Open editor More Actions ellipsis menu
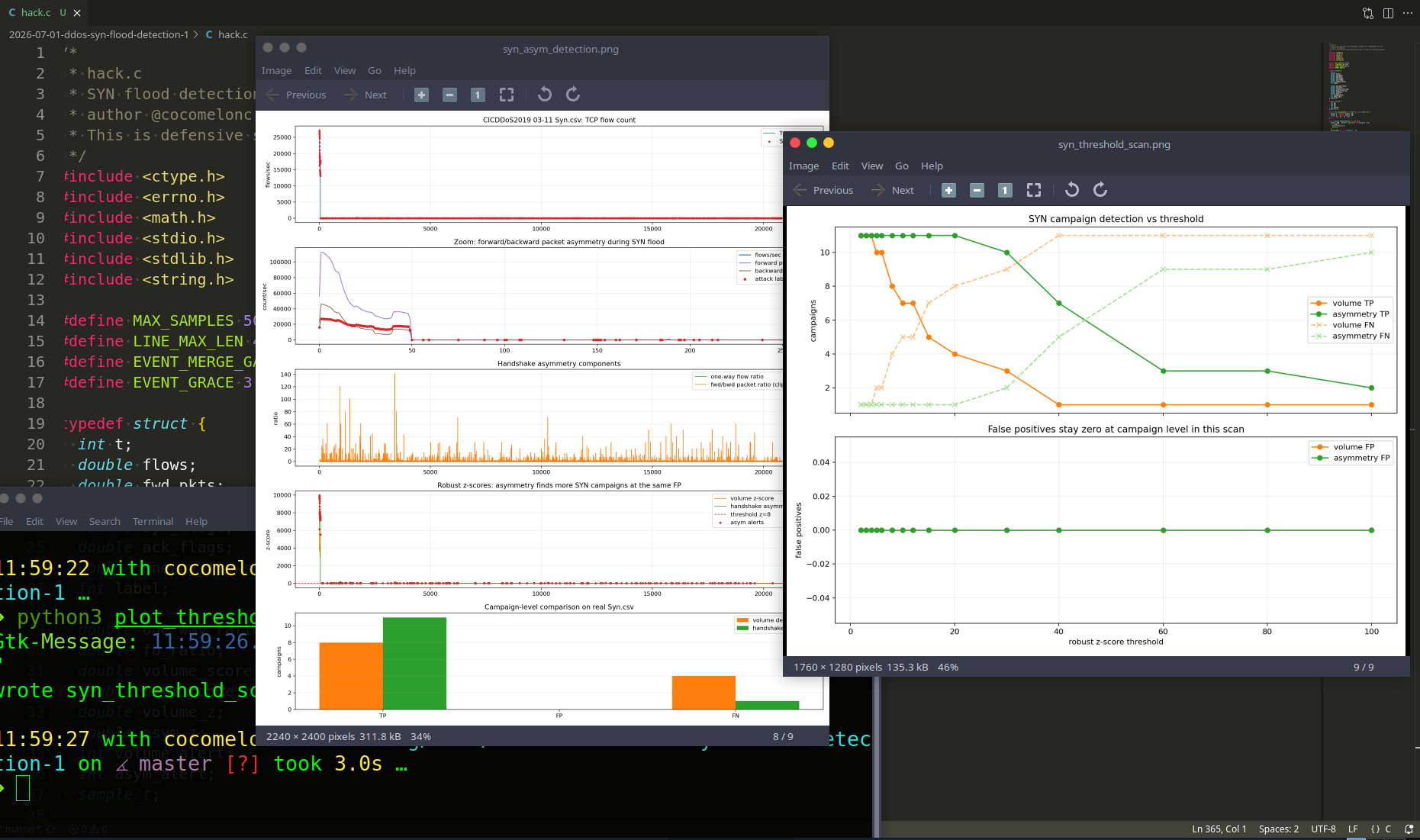The height and width of the screenshot is (840, 1420). coord(1408,13)
